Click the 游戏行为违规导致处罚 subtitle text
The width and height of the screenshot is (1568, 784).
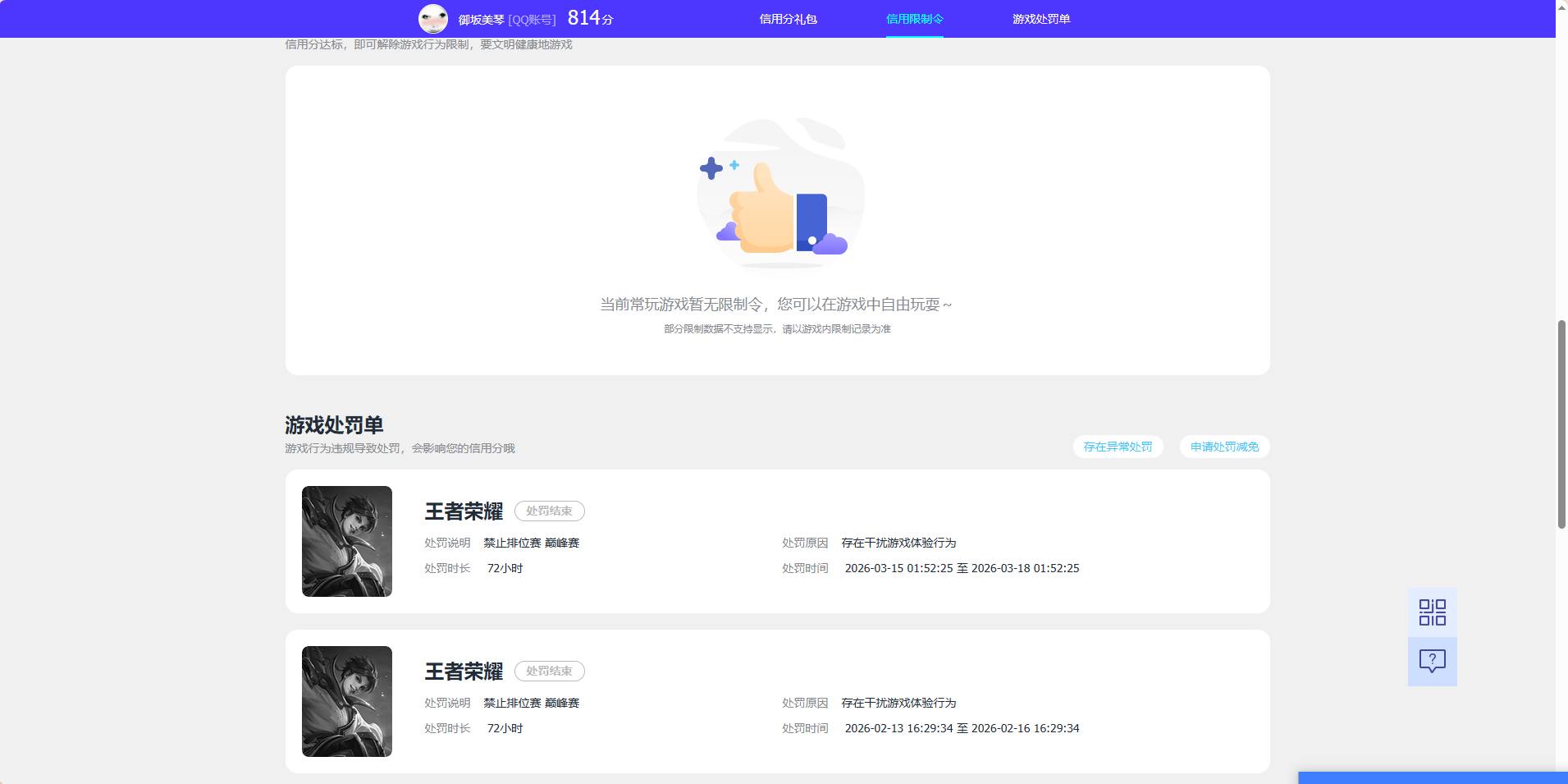(400, 448)
